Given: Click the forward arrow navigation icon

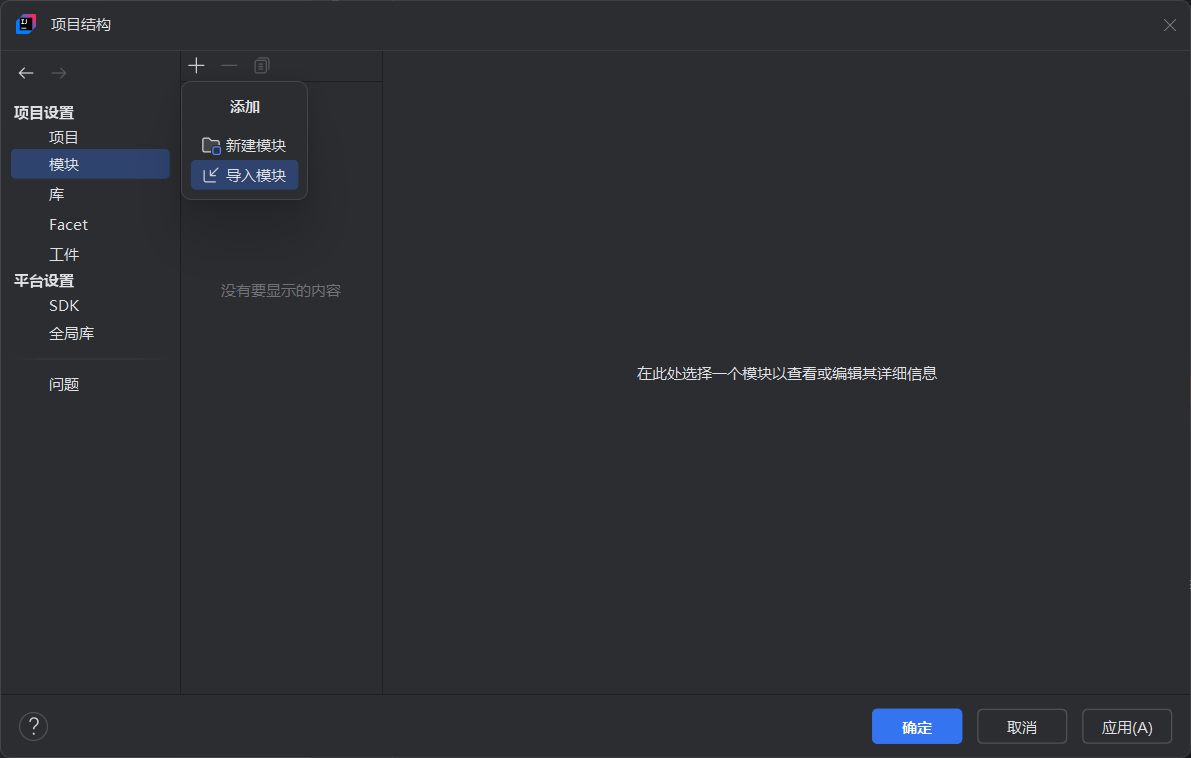Looking at the screenshot, I should click(x=59, y=73).
